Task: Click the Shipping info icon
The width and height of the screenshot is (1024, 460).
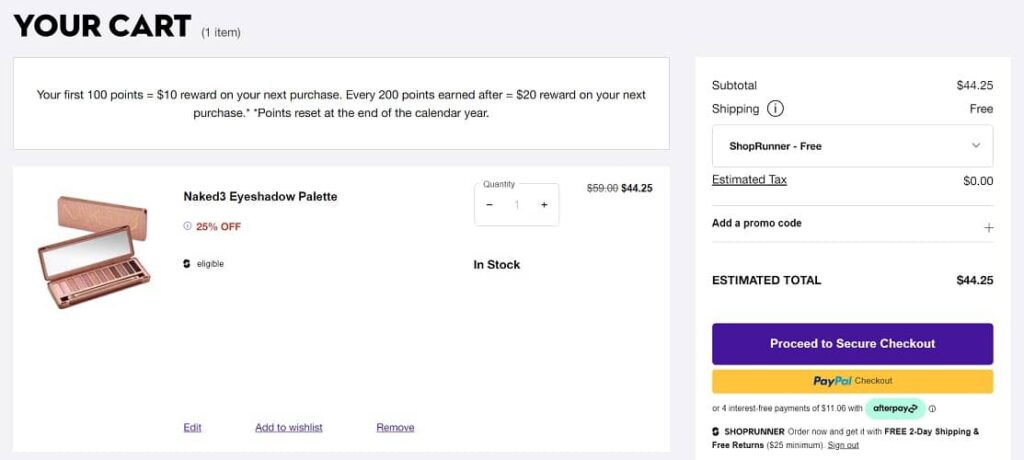Action: click(775, 109)
